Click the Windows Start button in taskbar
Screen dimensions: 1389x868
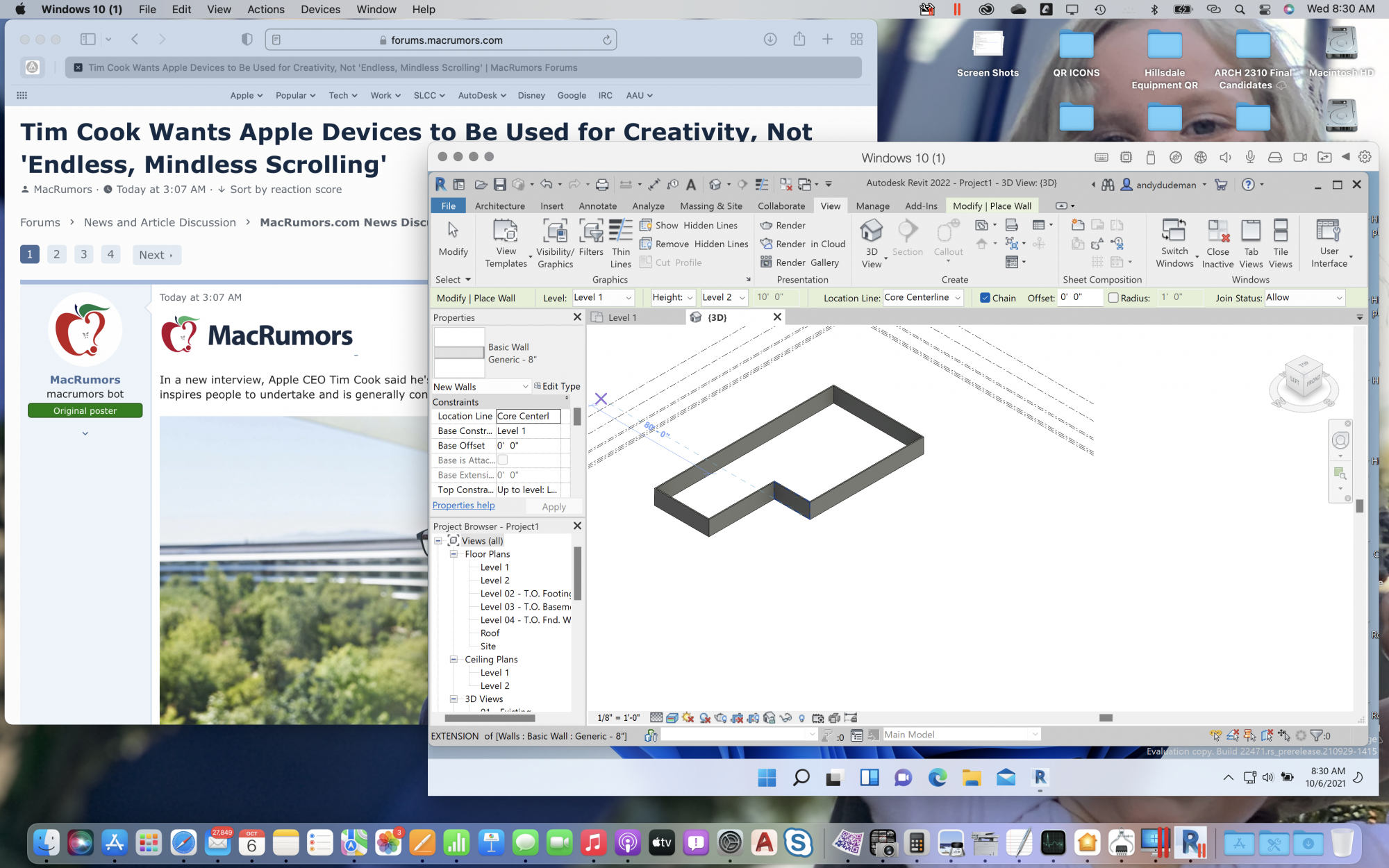(767, 778)
